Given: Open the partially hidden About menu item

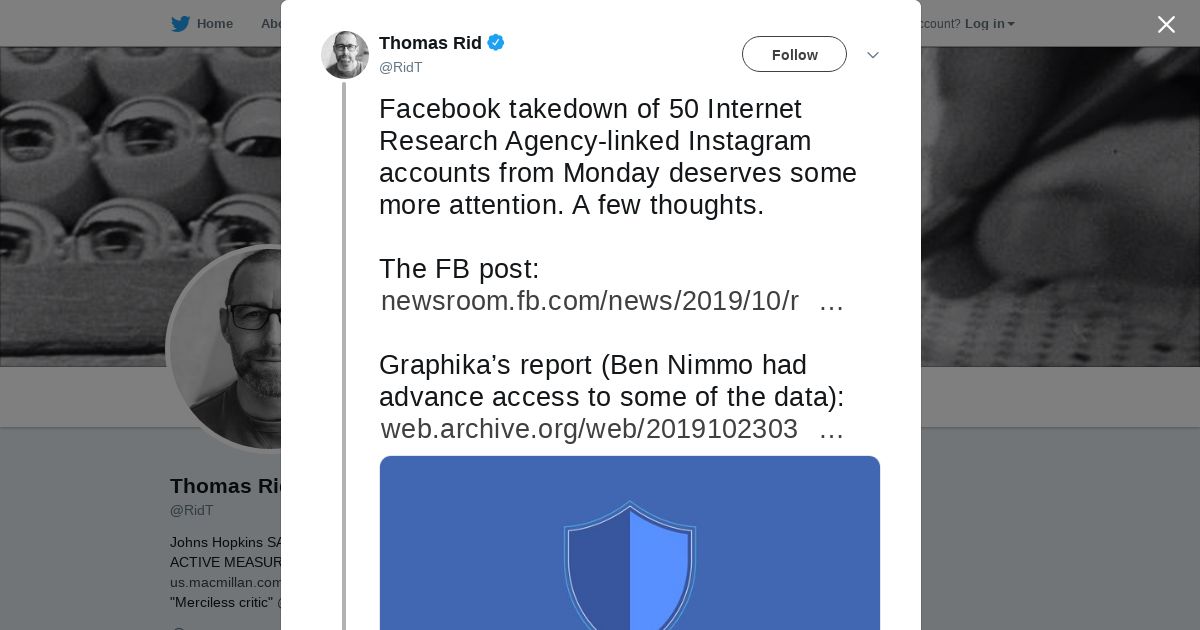Looking at the screenshot, I should (x=270, y=24).
